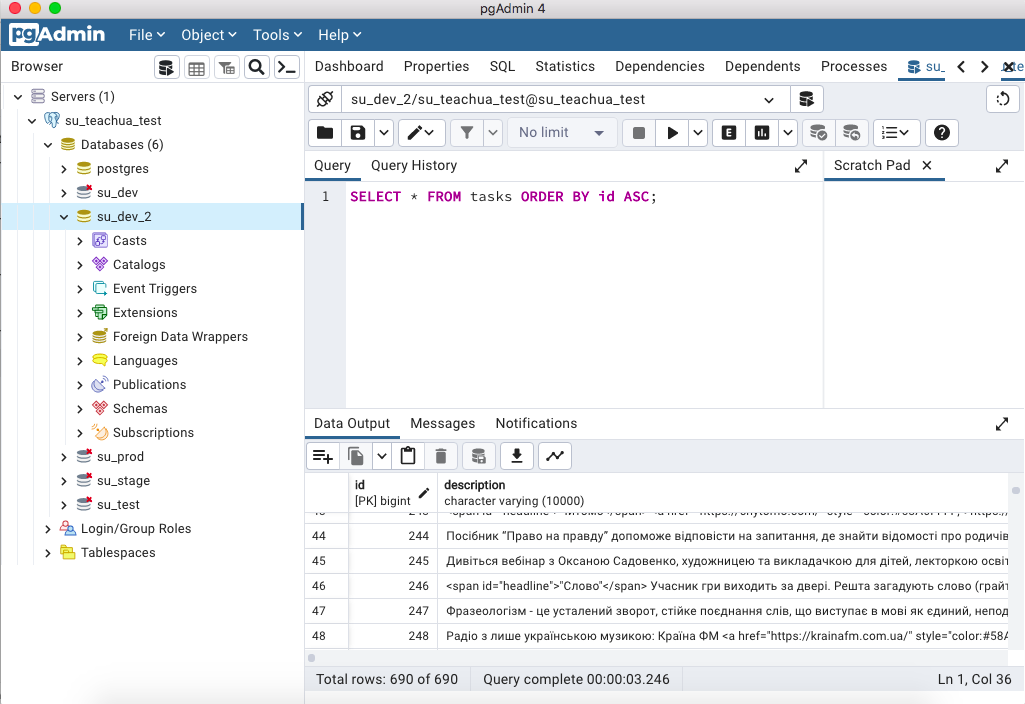Open the No limit rows dropdown
Viewport: 1025px width, 704px height.
tap(562, 133)
